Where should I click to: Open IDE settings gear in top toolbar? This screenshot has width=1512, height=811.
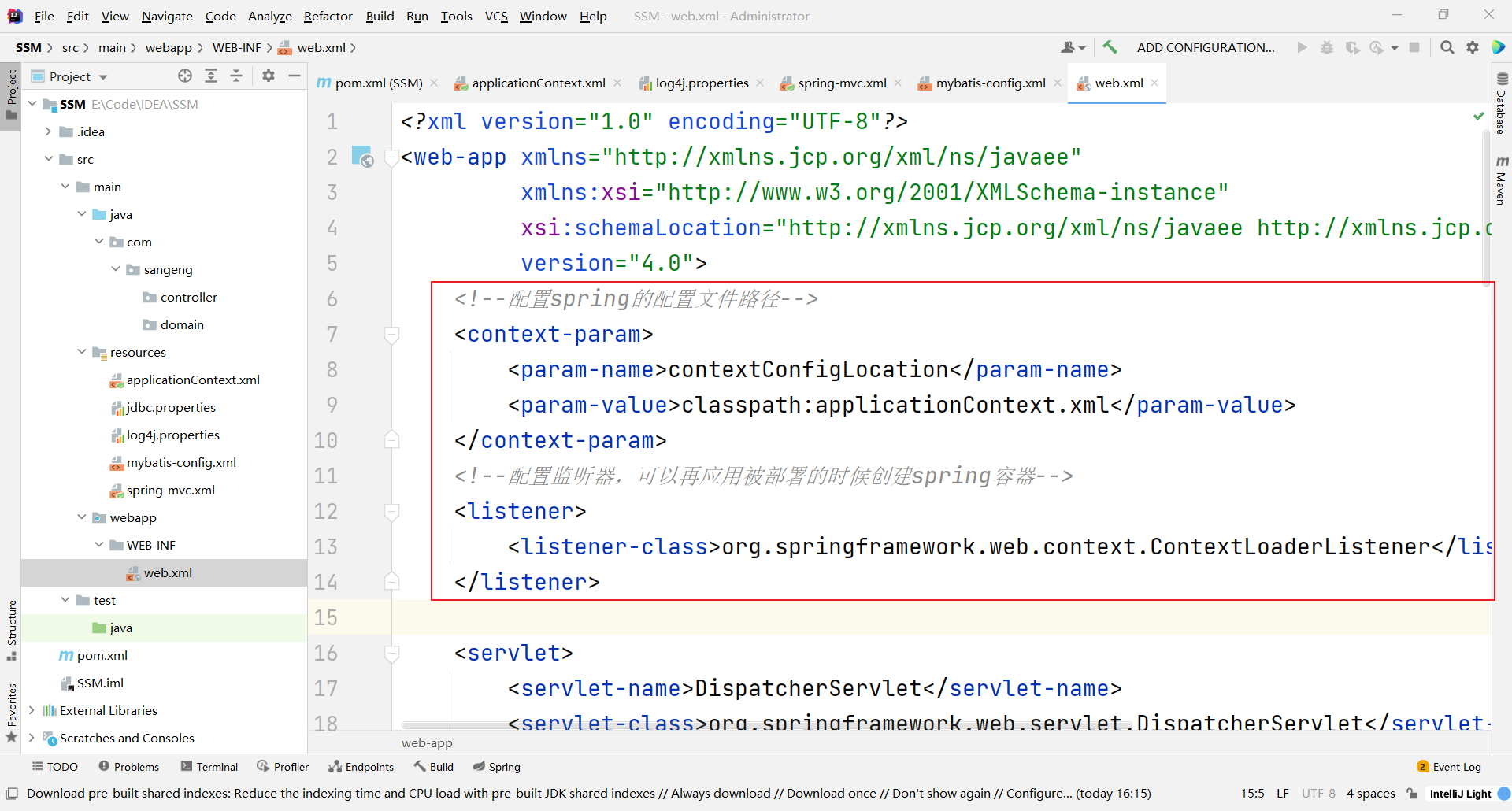pos(1473,47)
